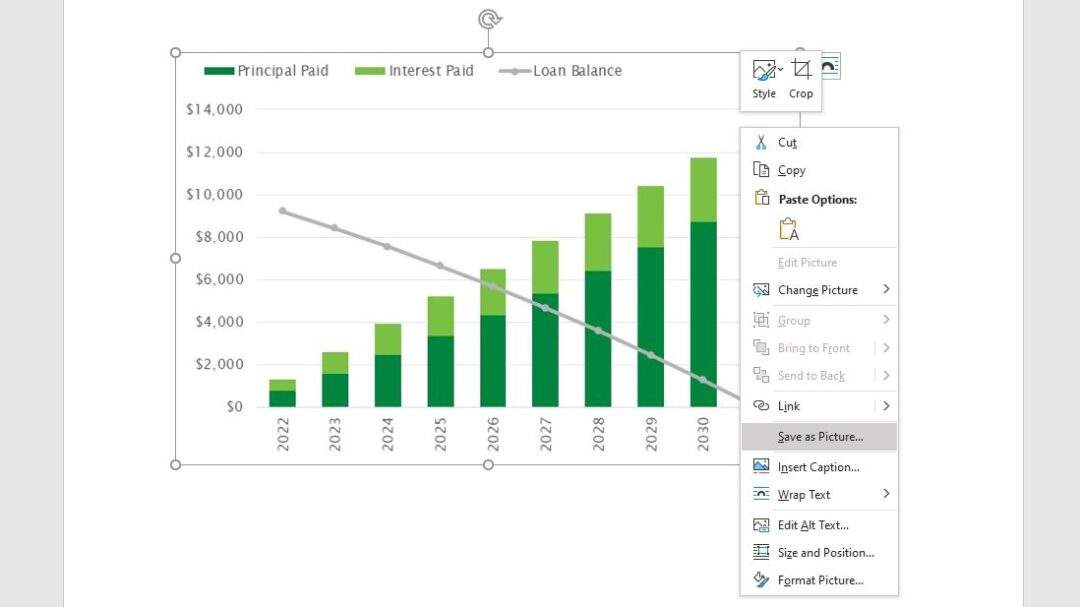Click the Wrap Text icon
This screenshot has width=1080, height=607.
pos(761,494)
